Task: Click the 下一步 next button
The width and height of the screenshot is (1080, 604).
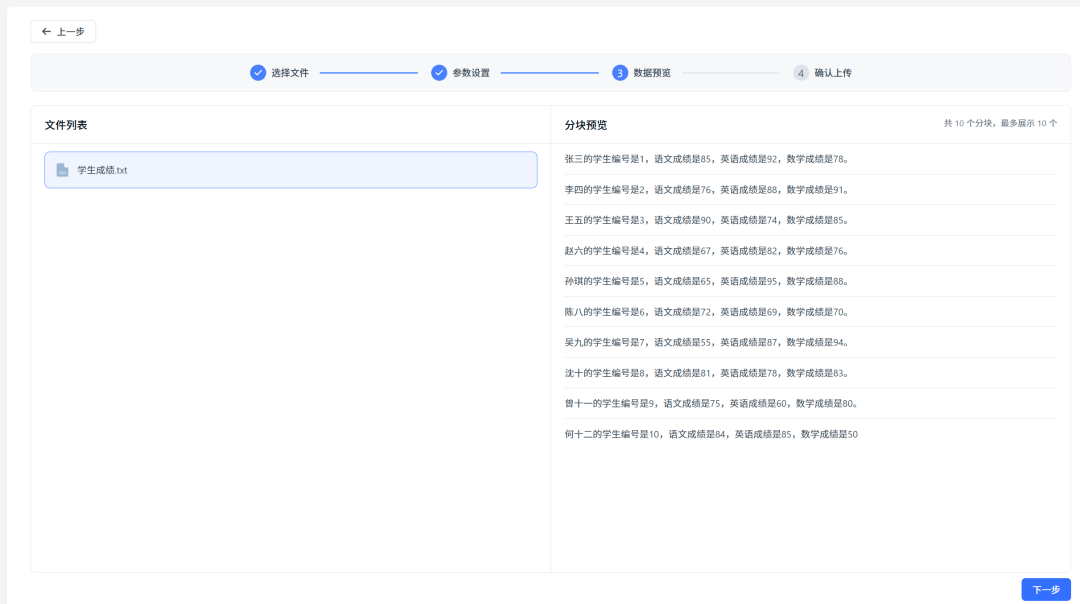Action: click(1046, 590)
